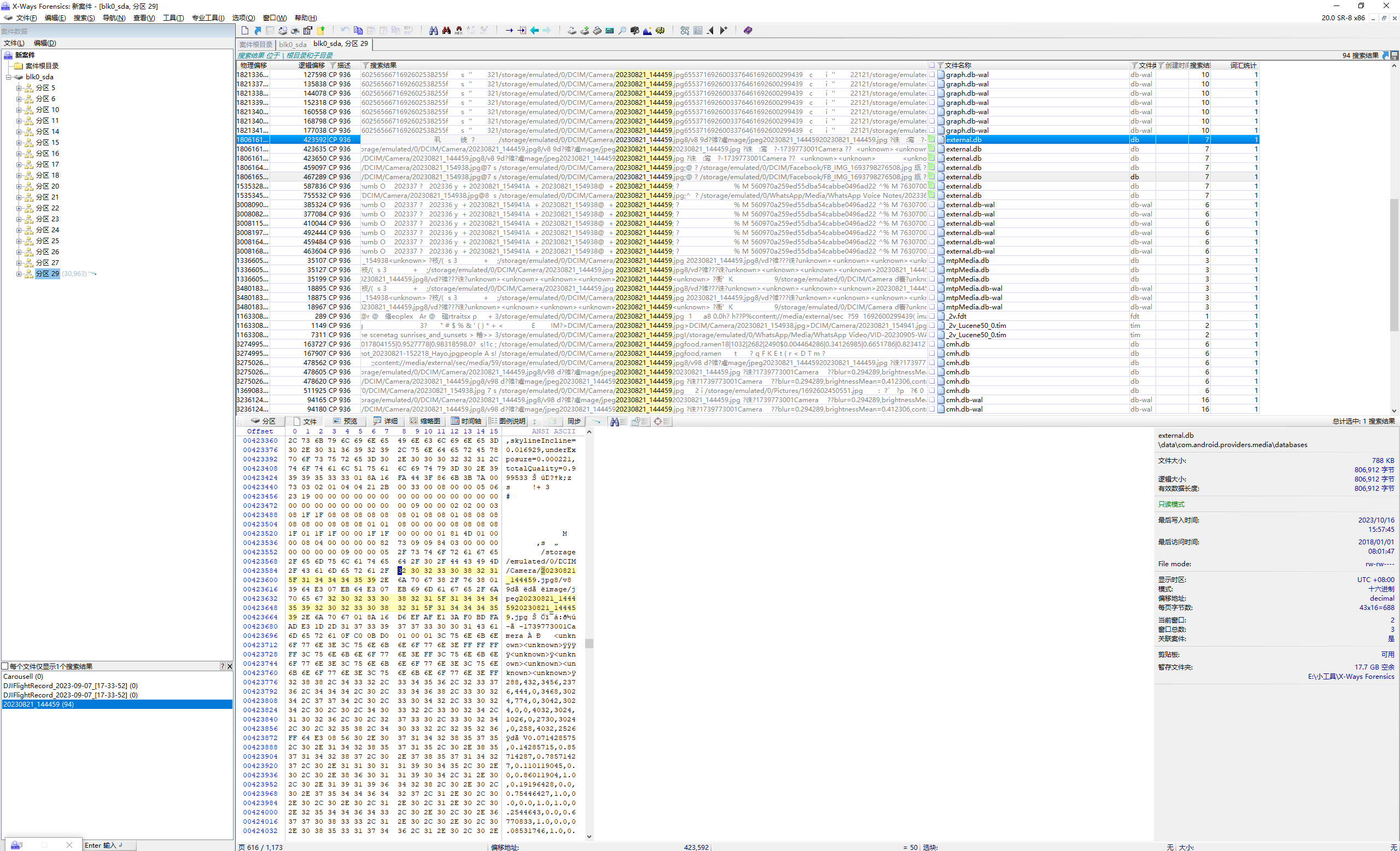
Task: Check the box for last cmh.db-wal row
Action: click(932, 409)
